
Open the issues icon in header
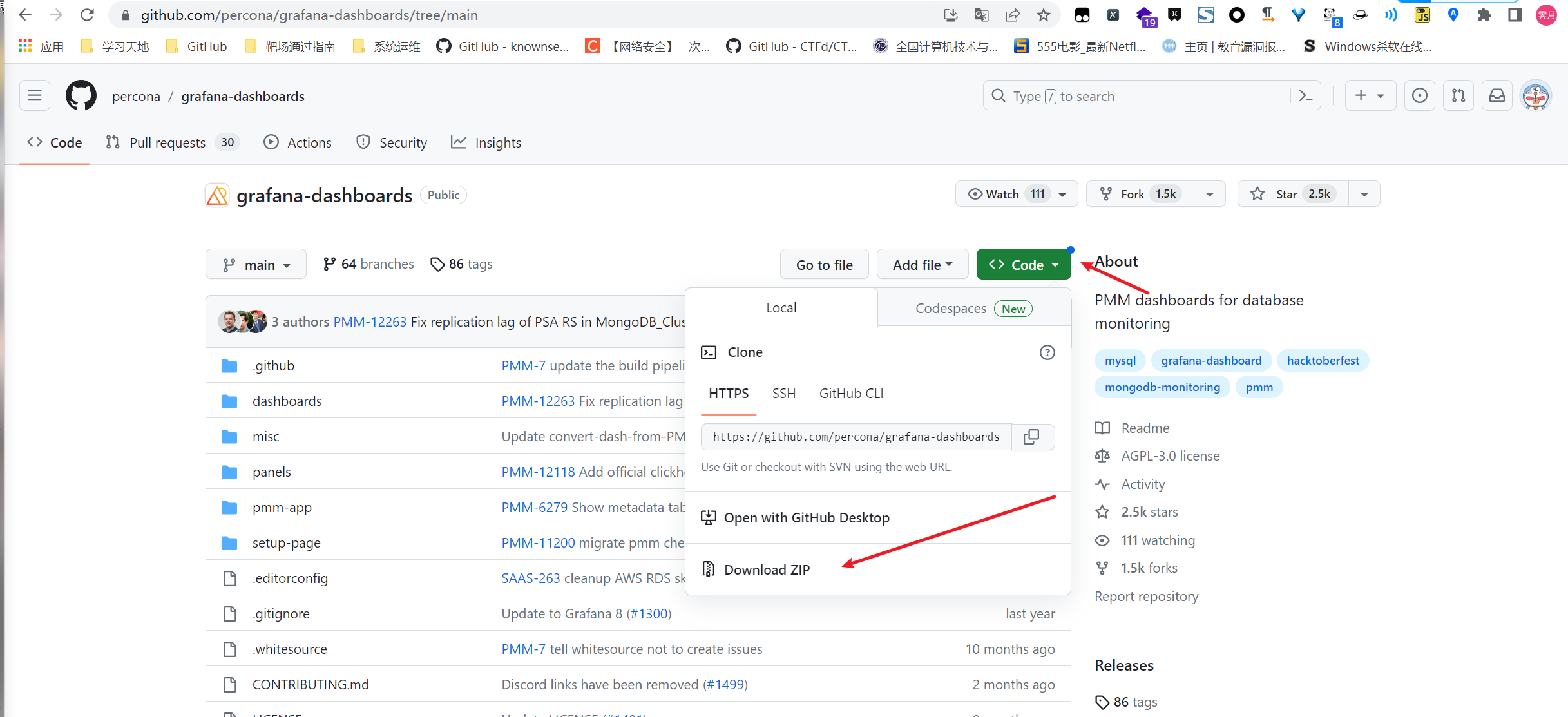[x=1420, y=96]
